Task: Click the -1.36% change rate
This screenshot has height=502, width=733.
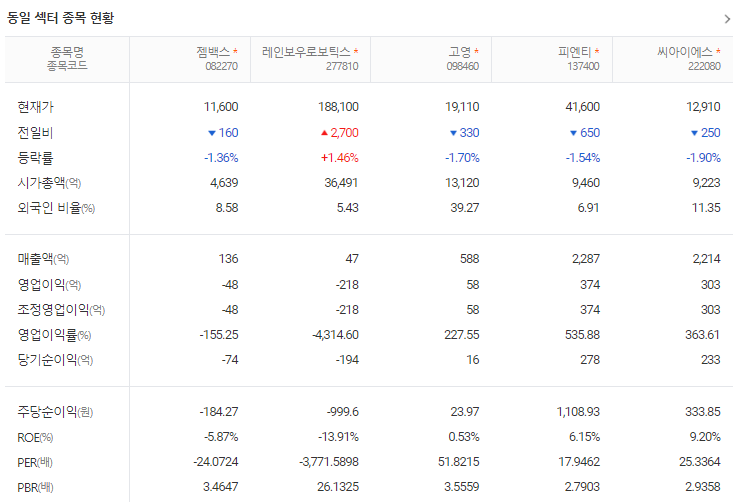Action: pyautogui.click(x=221, y=158)
